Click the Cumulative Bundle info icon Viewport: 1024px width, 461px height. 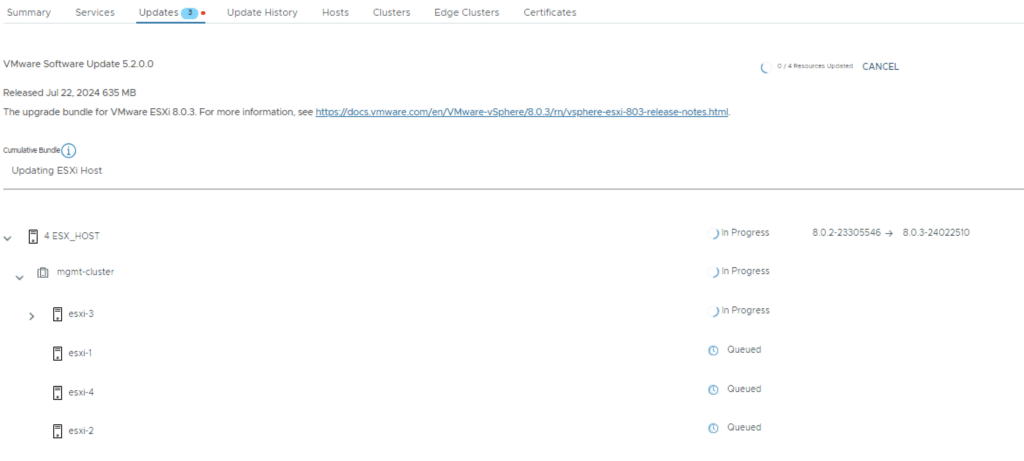69,151
